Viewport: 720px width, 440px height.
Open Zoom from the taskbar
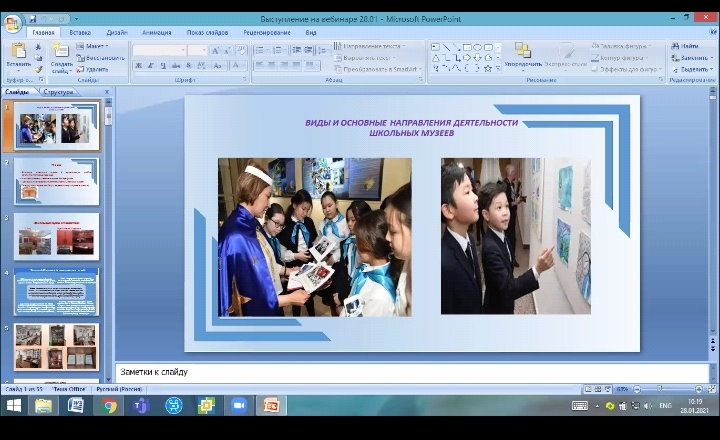click(x=238, y=405)
